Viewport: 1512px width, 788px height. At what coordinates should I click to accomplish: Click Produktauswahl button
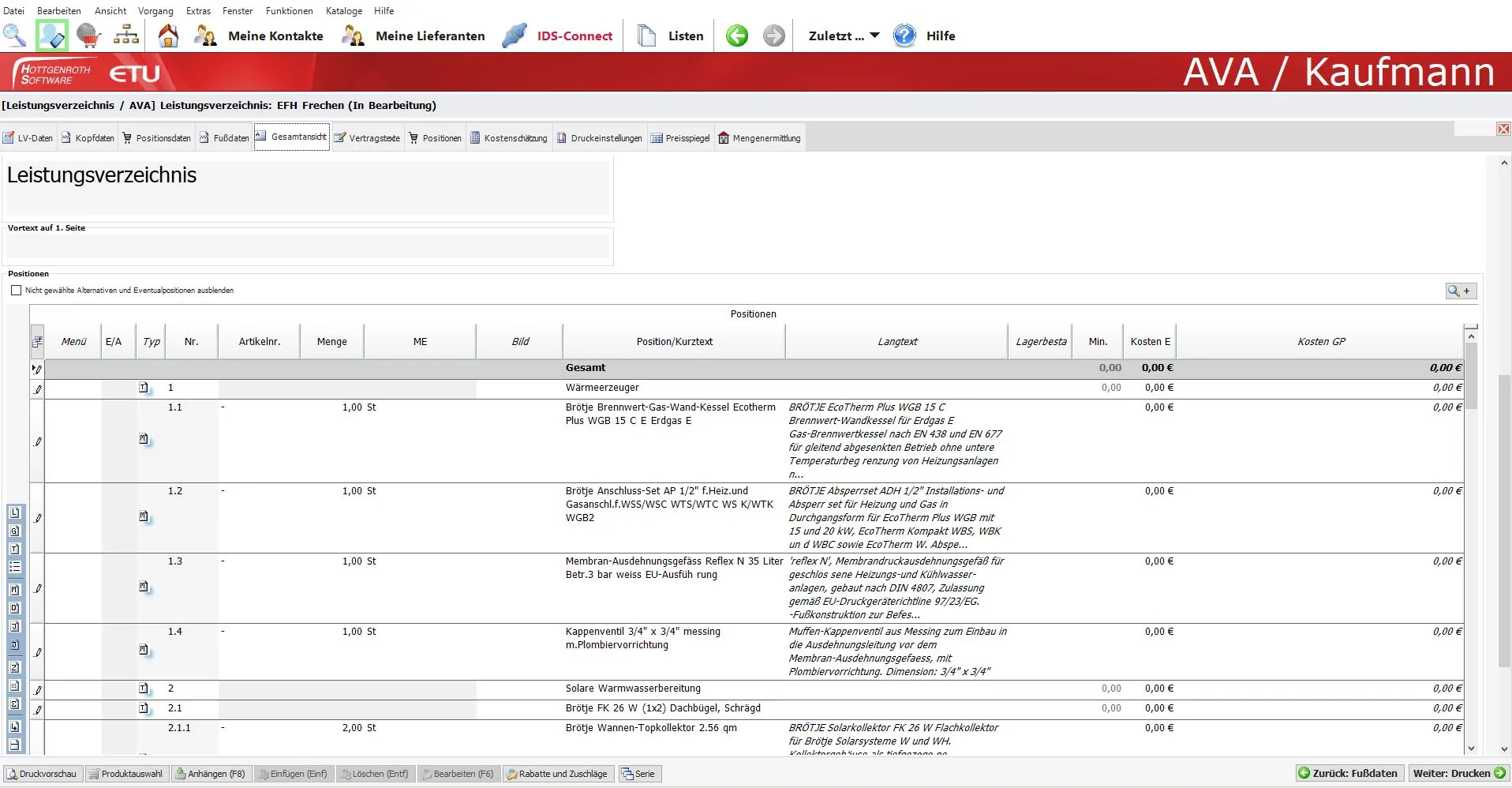click(x=126, y=774)
